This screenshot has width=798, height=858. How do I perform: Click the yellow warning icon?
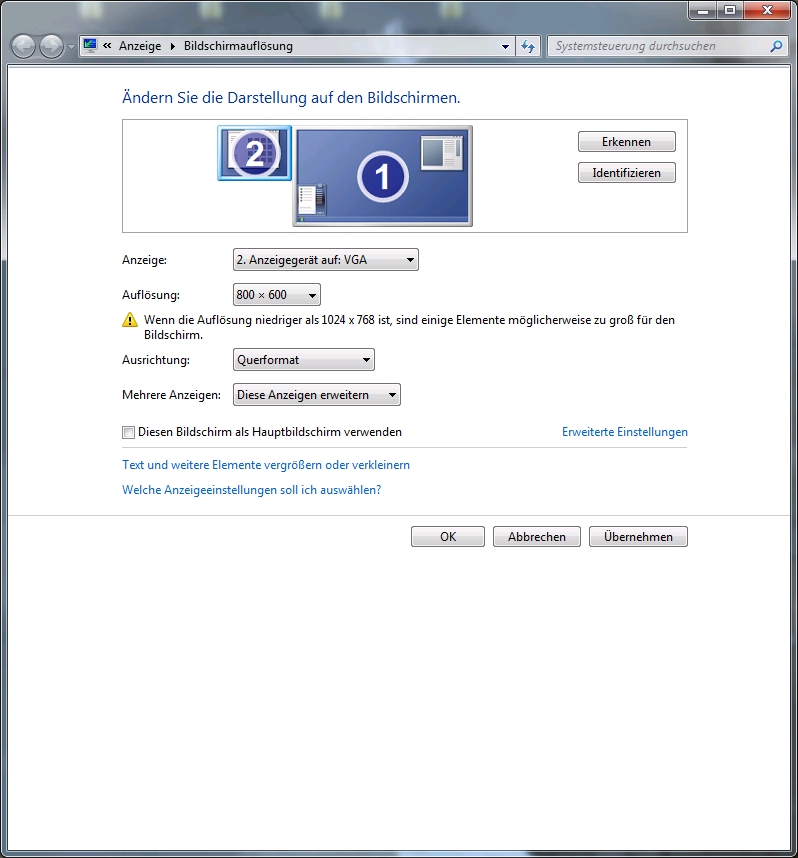click(130, 320)
